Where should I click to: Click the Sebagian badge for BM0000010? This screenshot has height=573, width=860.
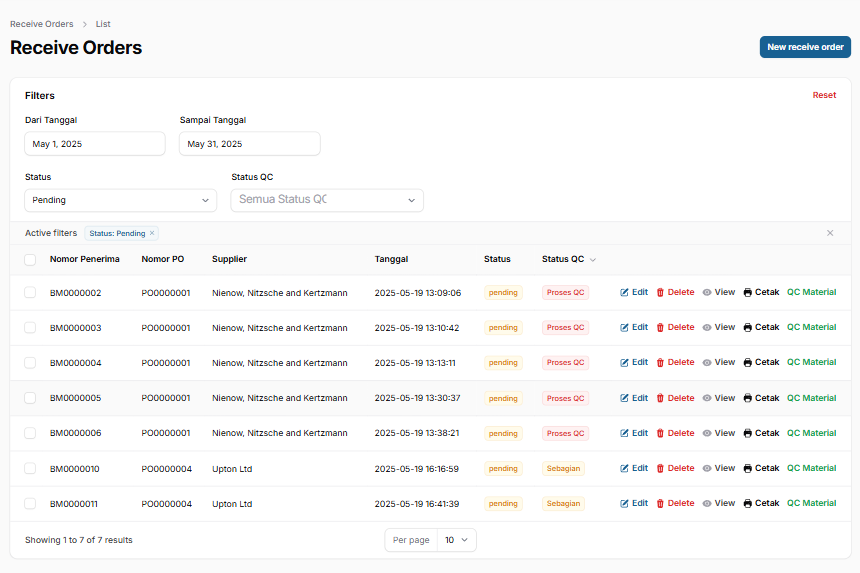pos(563,468)
